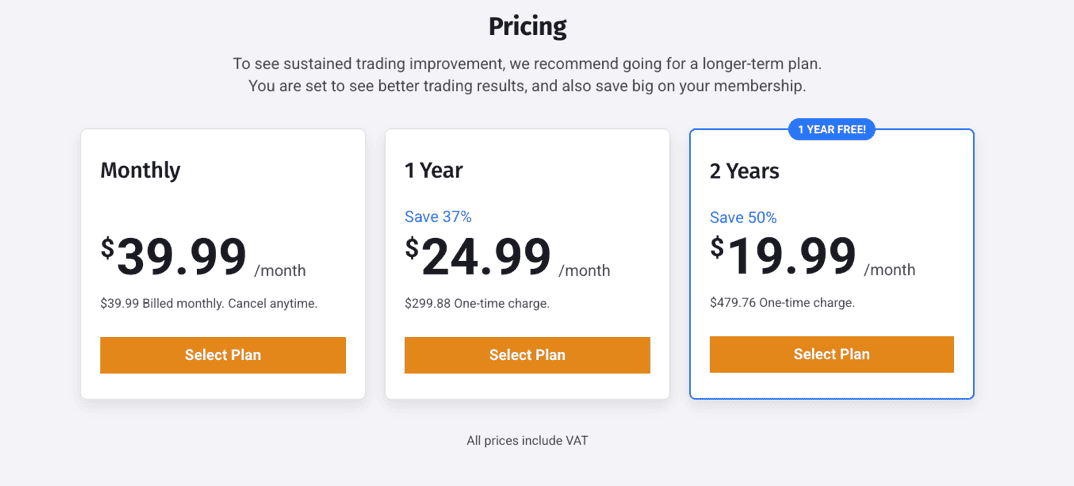The width and height of the screenshot is (1074, 486).
Task: Click the $24.99 per month price
Action: tap(479, 258)
